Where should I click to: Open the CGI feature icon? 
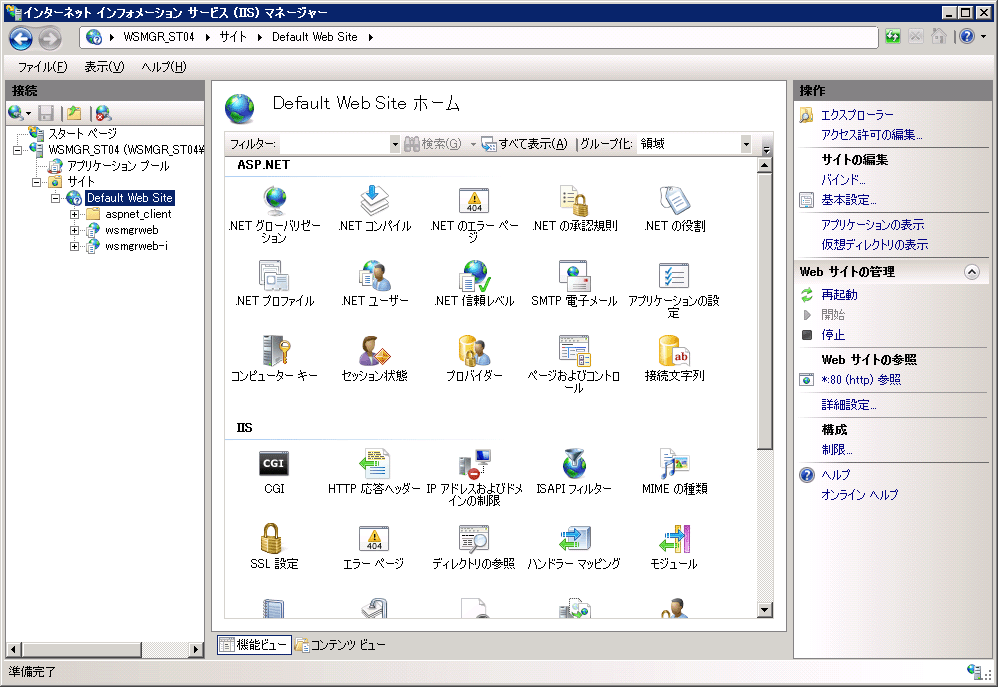point(274,463)
